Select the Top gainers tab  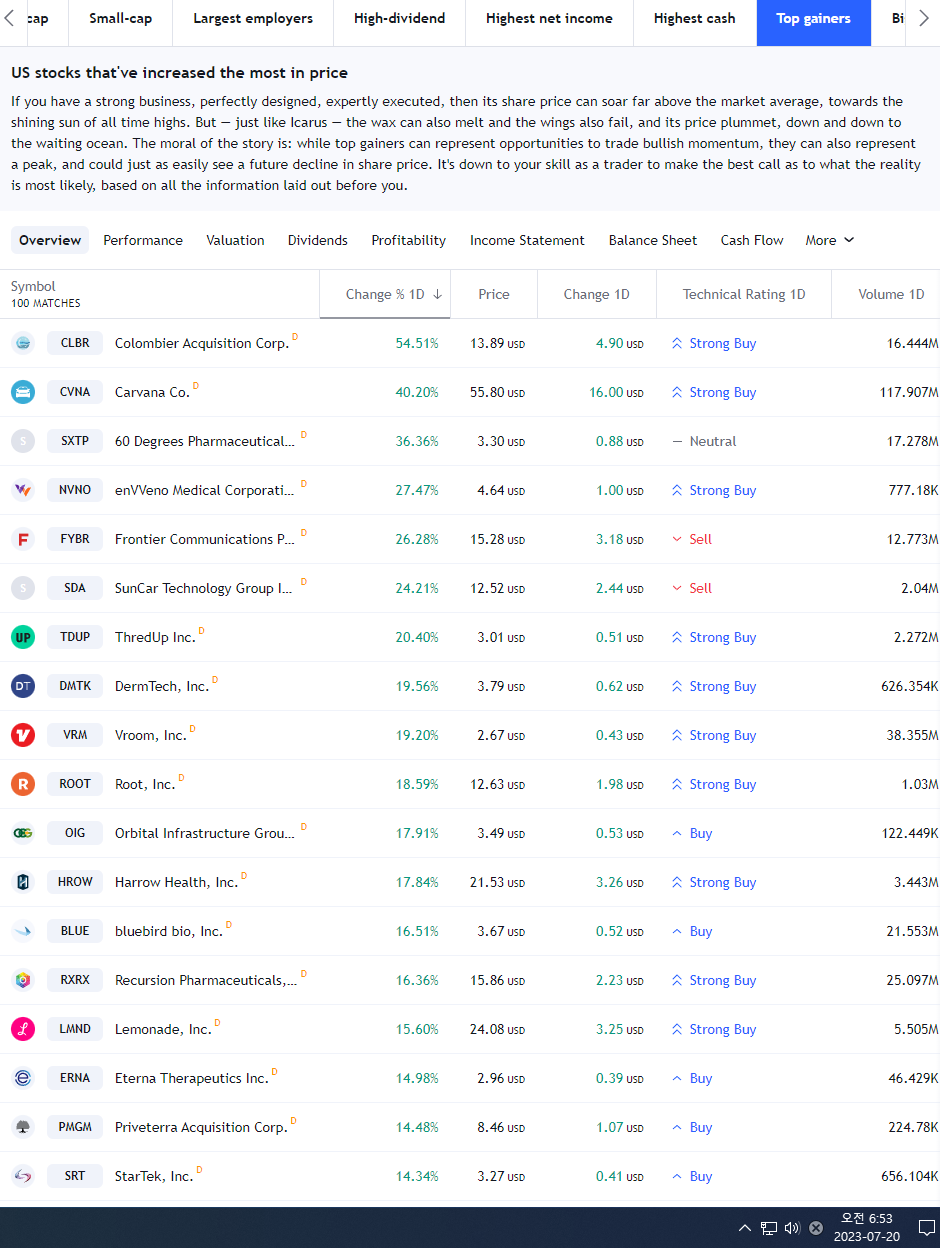pyautogui.click(x=814, y=18)
